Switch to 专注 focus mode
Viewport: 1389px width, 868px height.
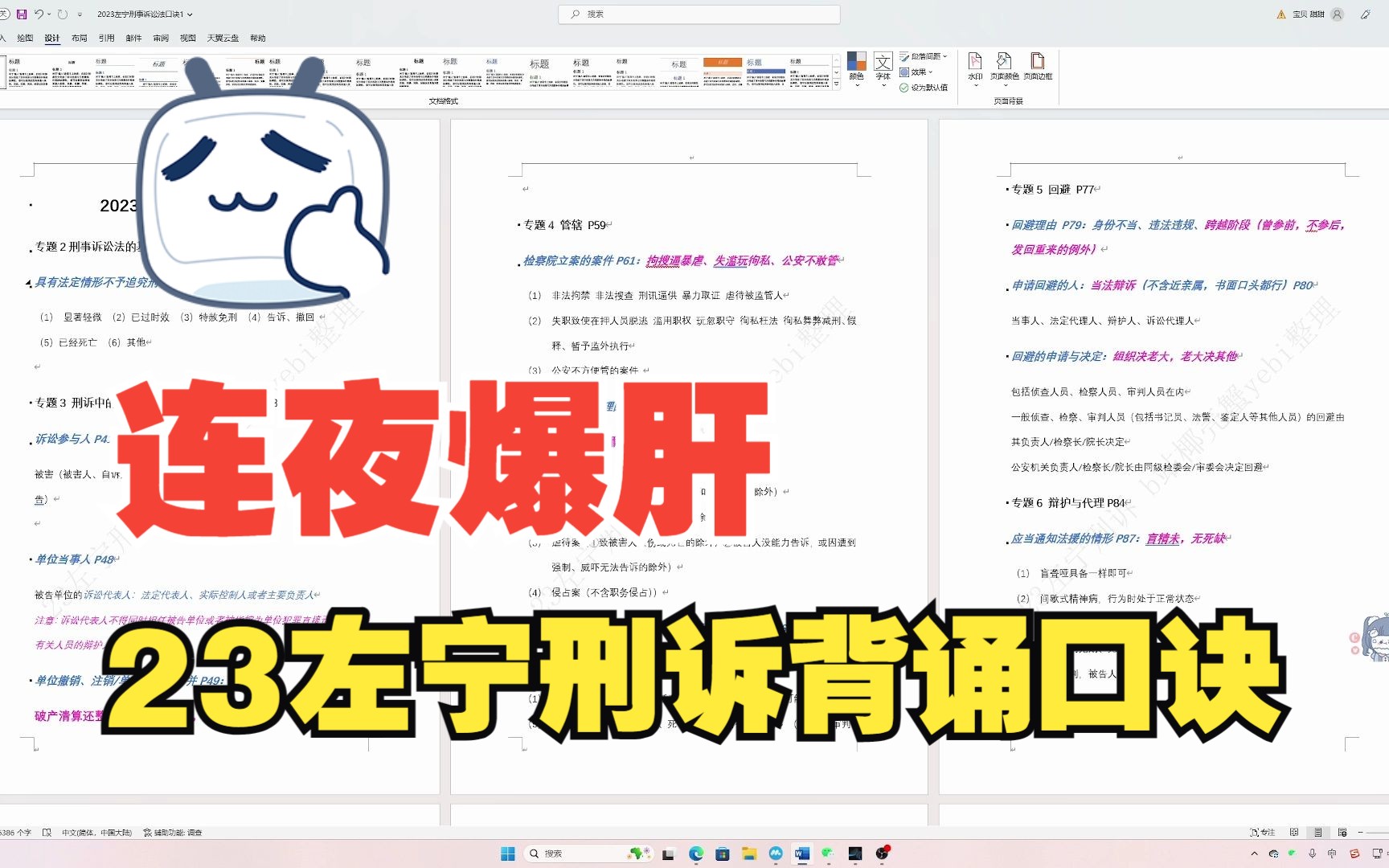click(x=1263, y=833)
